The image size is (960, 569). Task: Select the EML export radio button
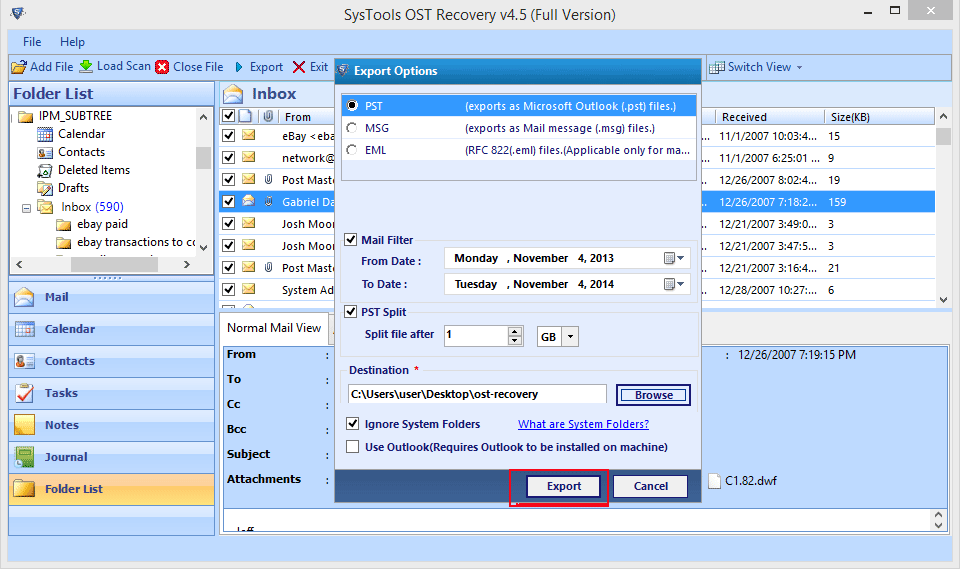coord(352,149)
